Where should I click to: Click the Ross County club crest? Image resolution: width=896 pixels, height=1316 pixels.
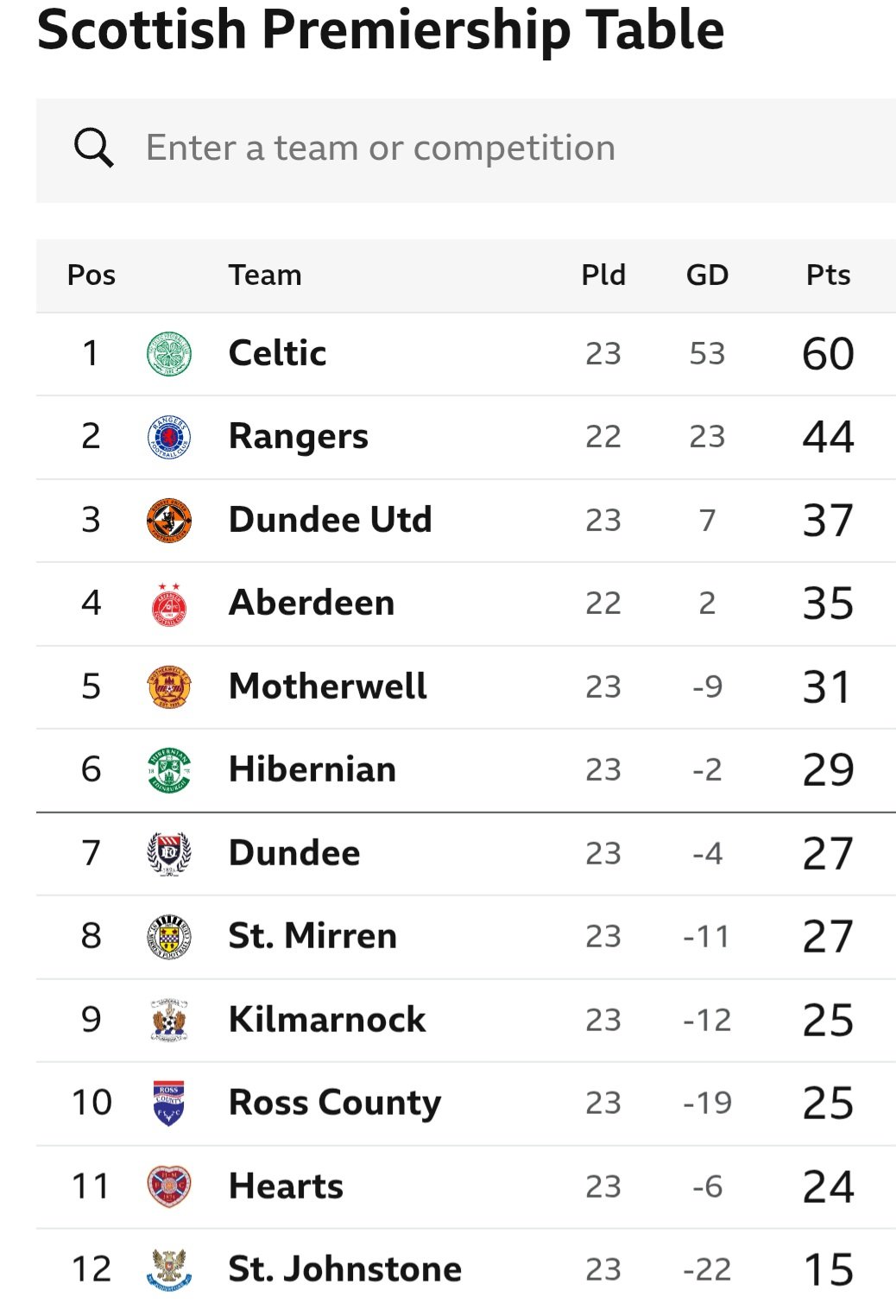coord(169,1104)
